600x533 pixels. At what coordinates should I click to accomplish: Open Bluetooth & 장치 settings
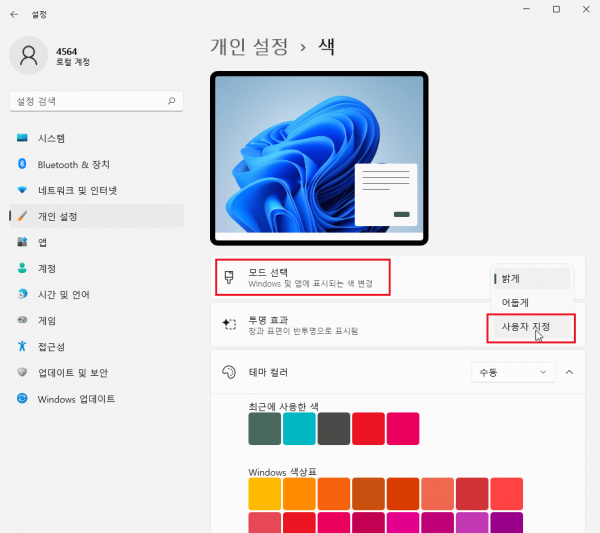pos(96,164)
